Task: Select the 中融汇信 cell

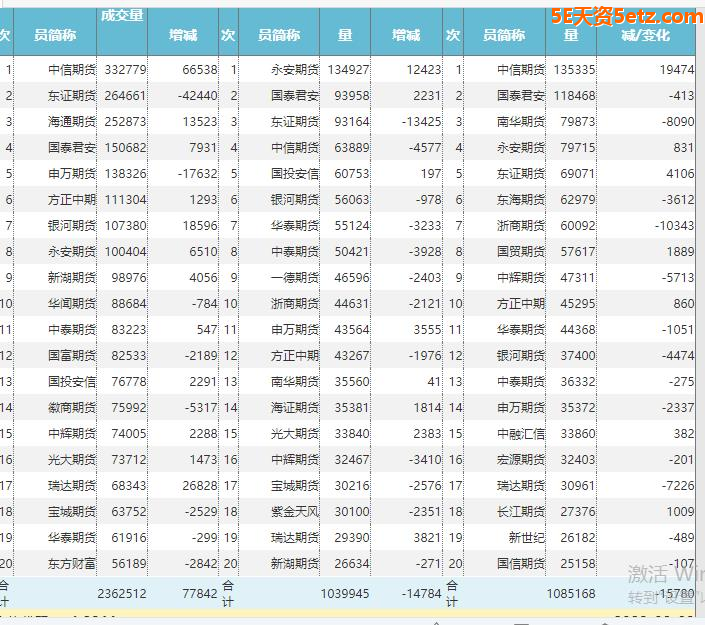Action: pos(521,434)
